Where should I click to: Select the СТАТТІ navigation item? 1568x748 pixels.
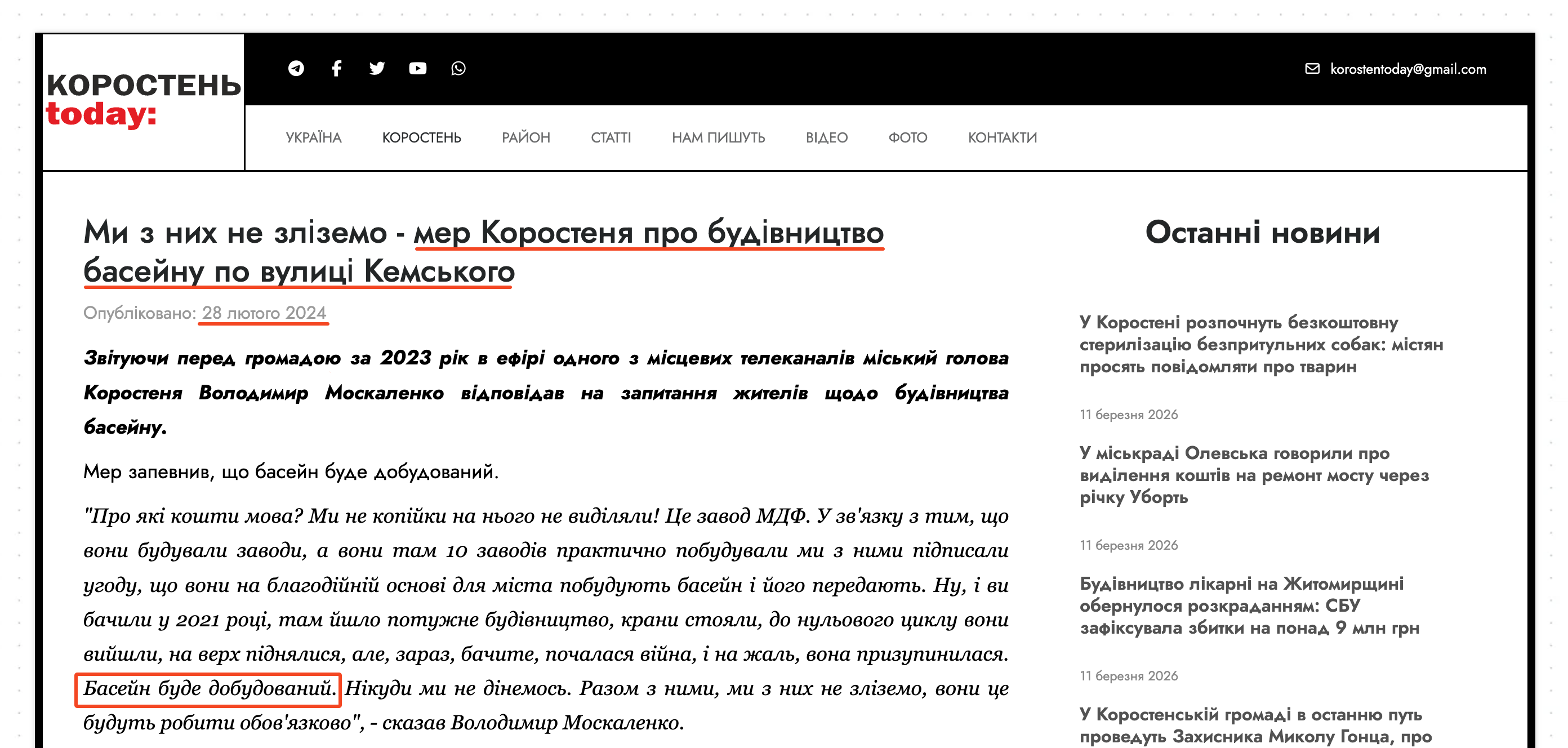coord(611,137)
